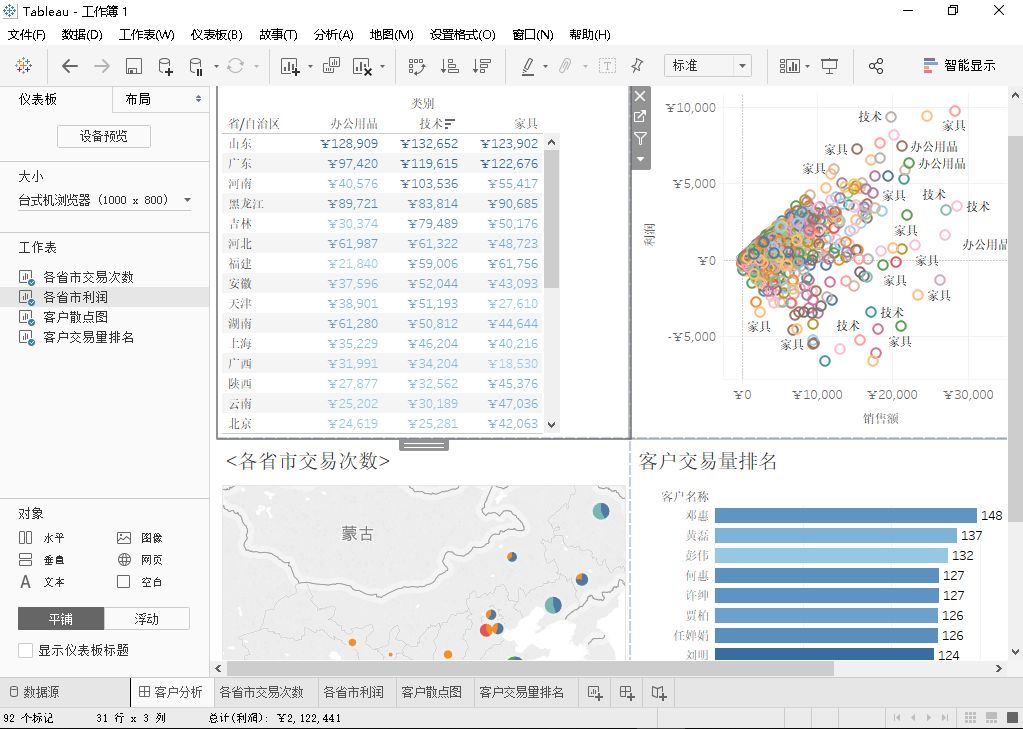Remove selected sheet from dashboard via X
Viewport: 1023px width, 729px height.
click(640, 96)
